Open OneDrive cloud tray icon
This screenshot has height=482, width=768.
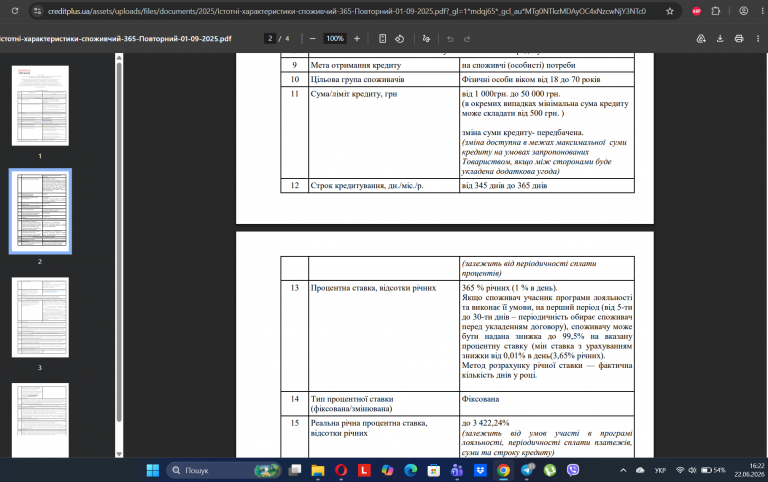640,470
